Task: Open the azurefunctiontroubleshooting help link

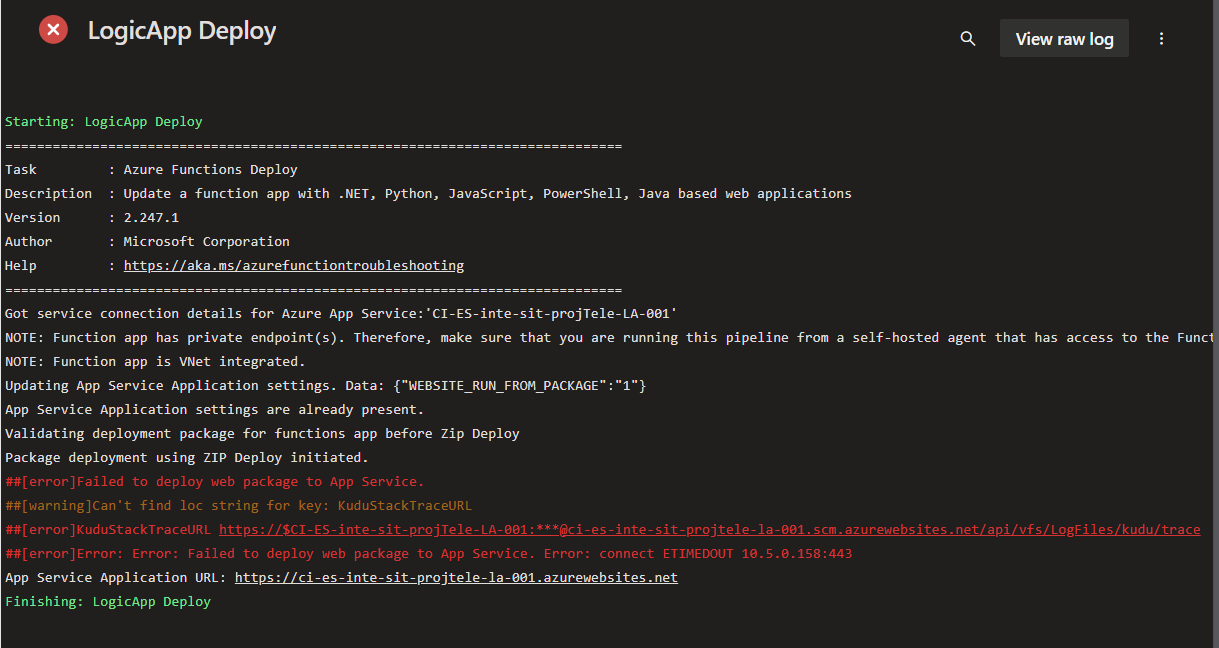Action: [x=293, y=265]
